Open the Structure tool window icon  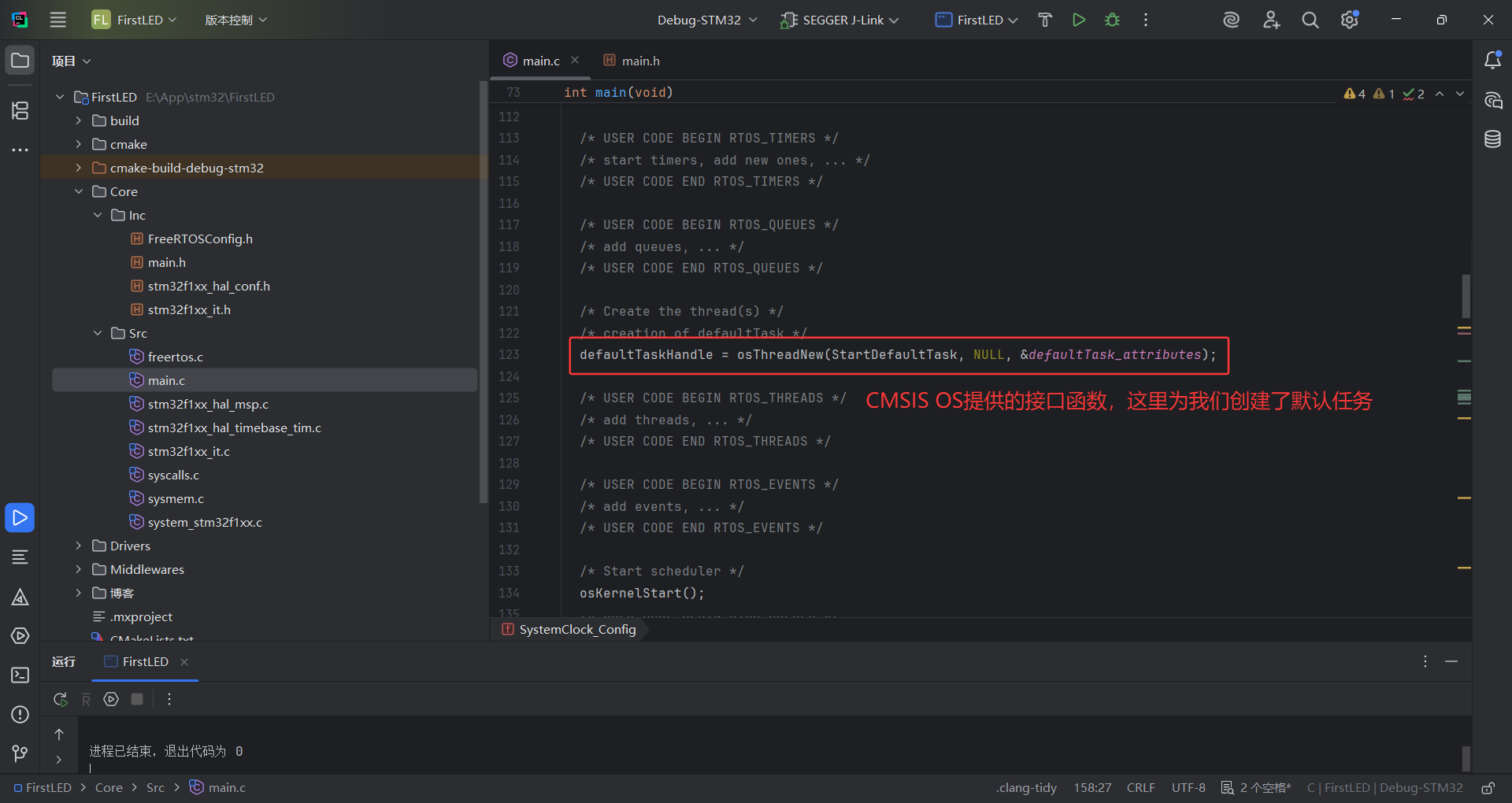(x=20, y=110)
